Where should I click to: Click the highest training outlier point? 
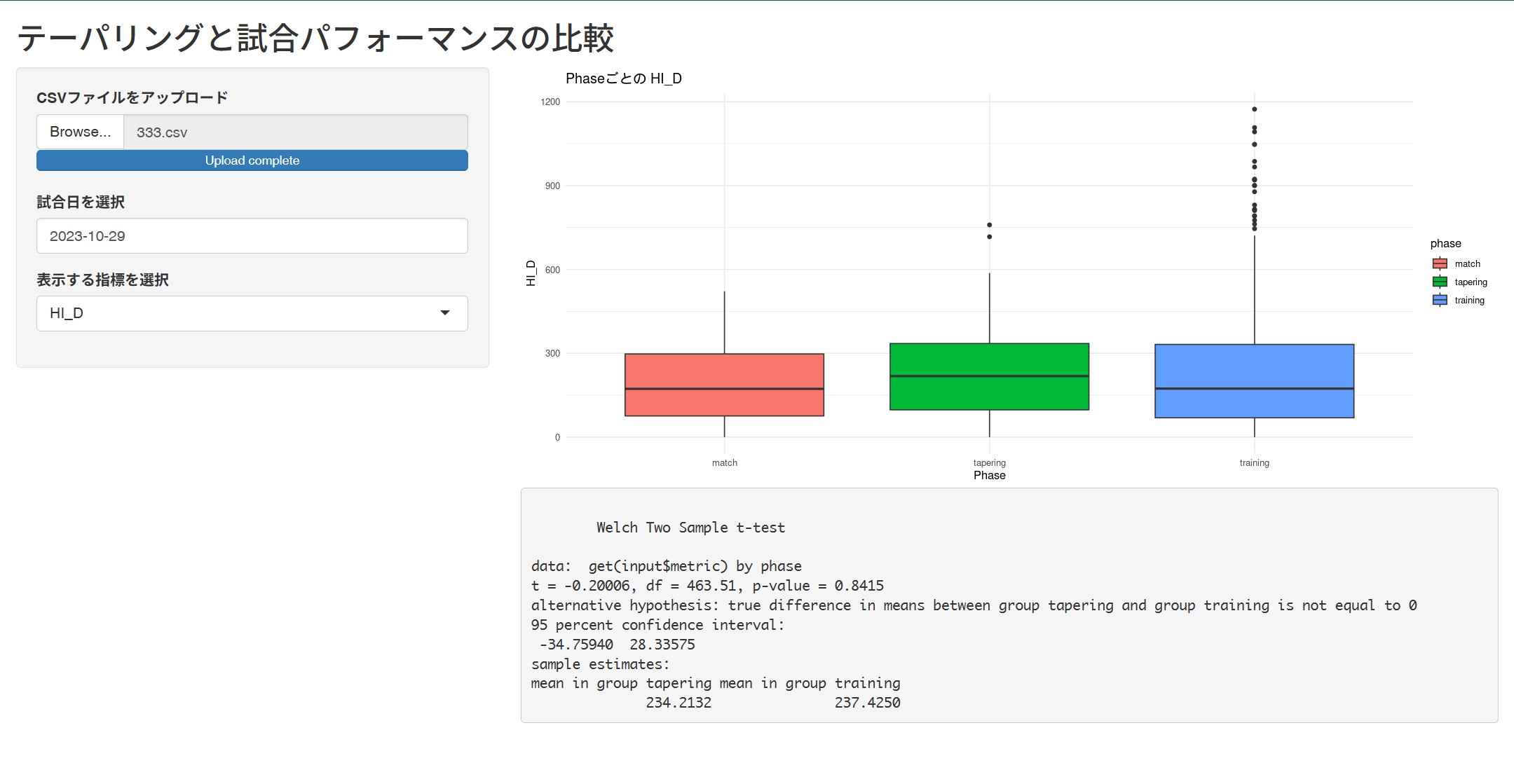point(1255,109)
